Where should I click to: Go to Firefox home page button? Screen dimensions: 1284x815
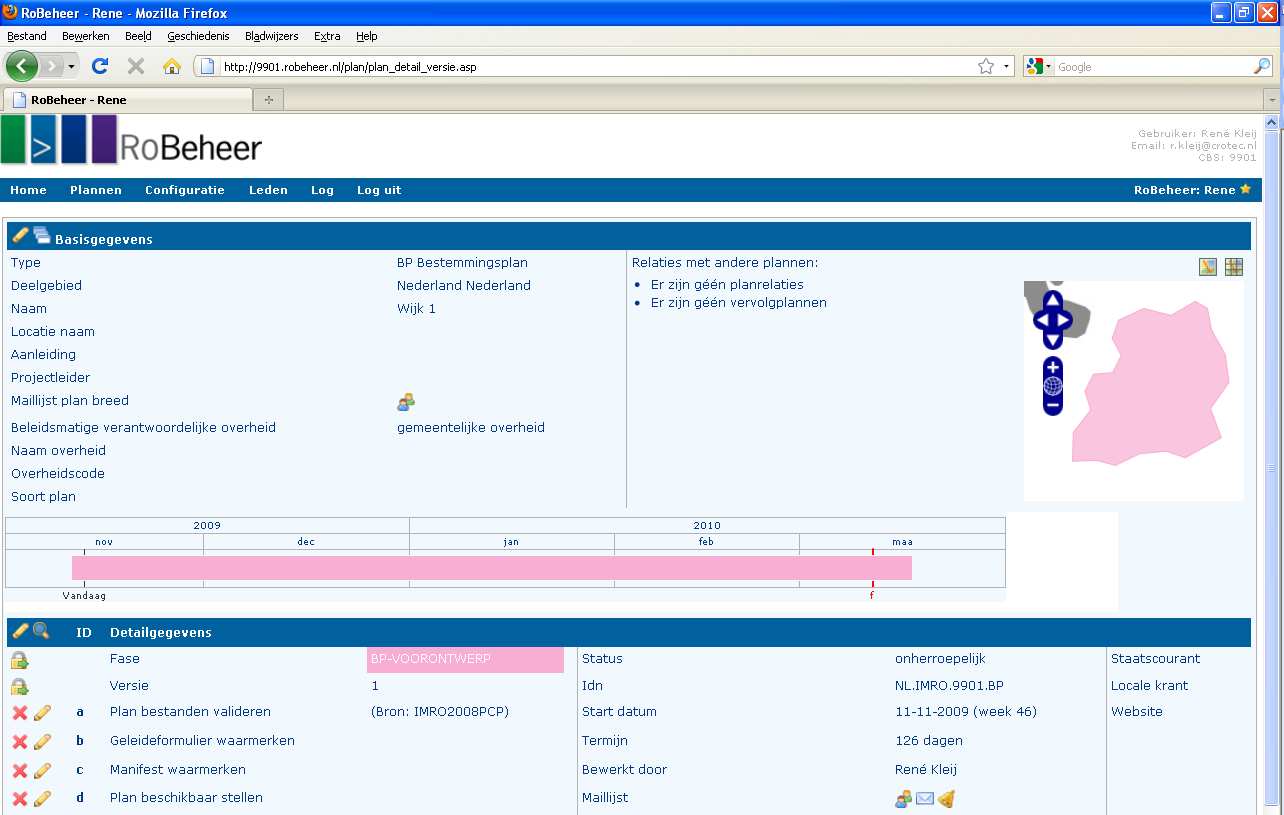pyautogui.click(x=172, y=66)
